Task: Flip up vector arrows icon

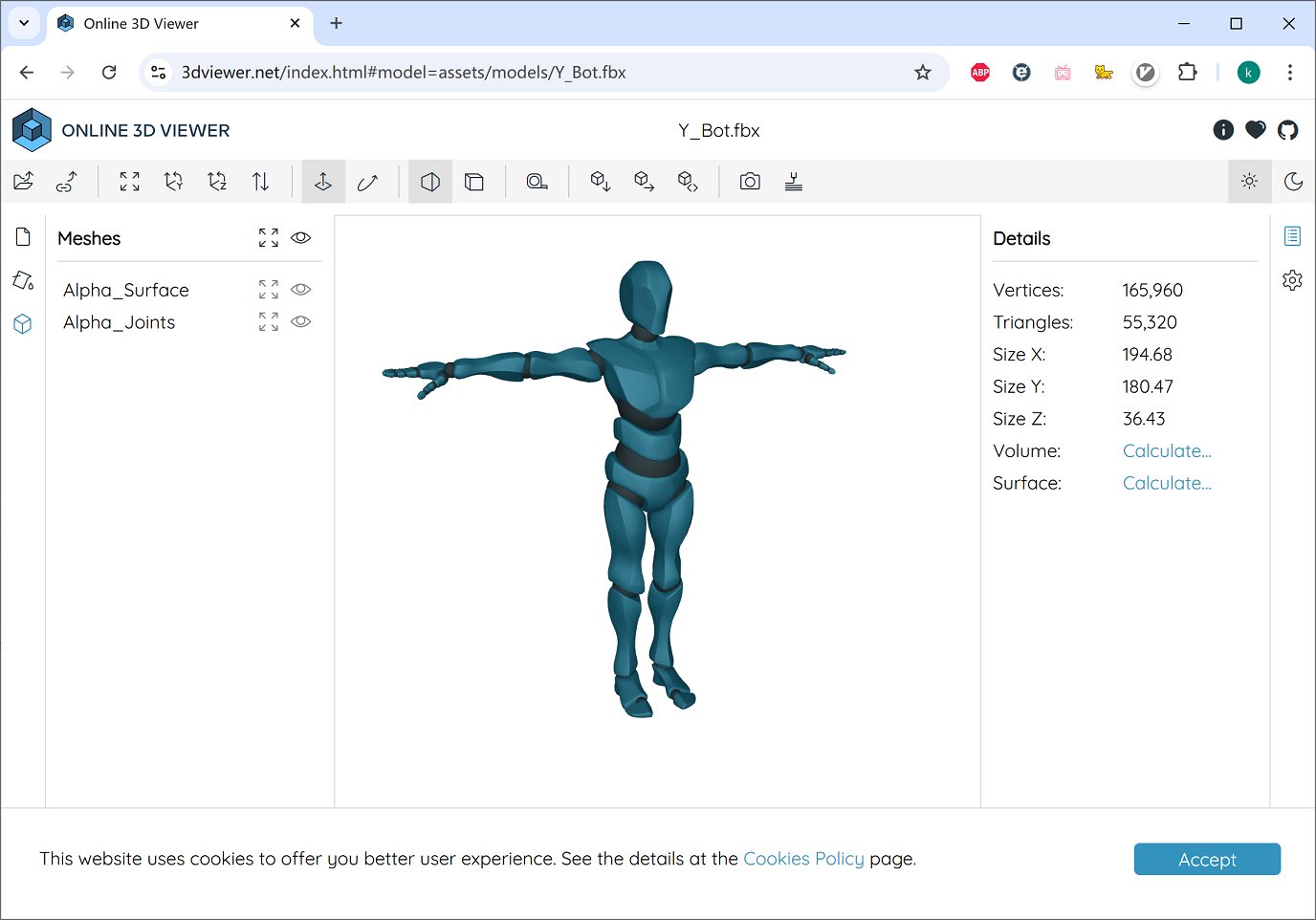Action: click(x=261, y=181)
